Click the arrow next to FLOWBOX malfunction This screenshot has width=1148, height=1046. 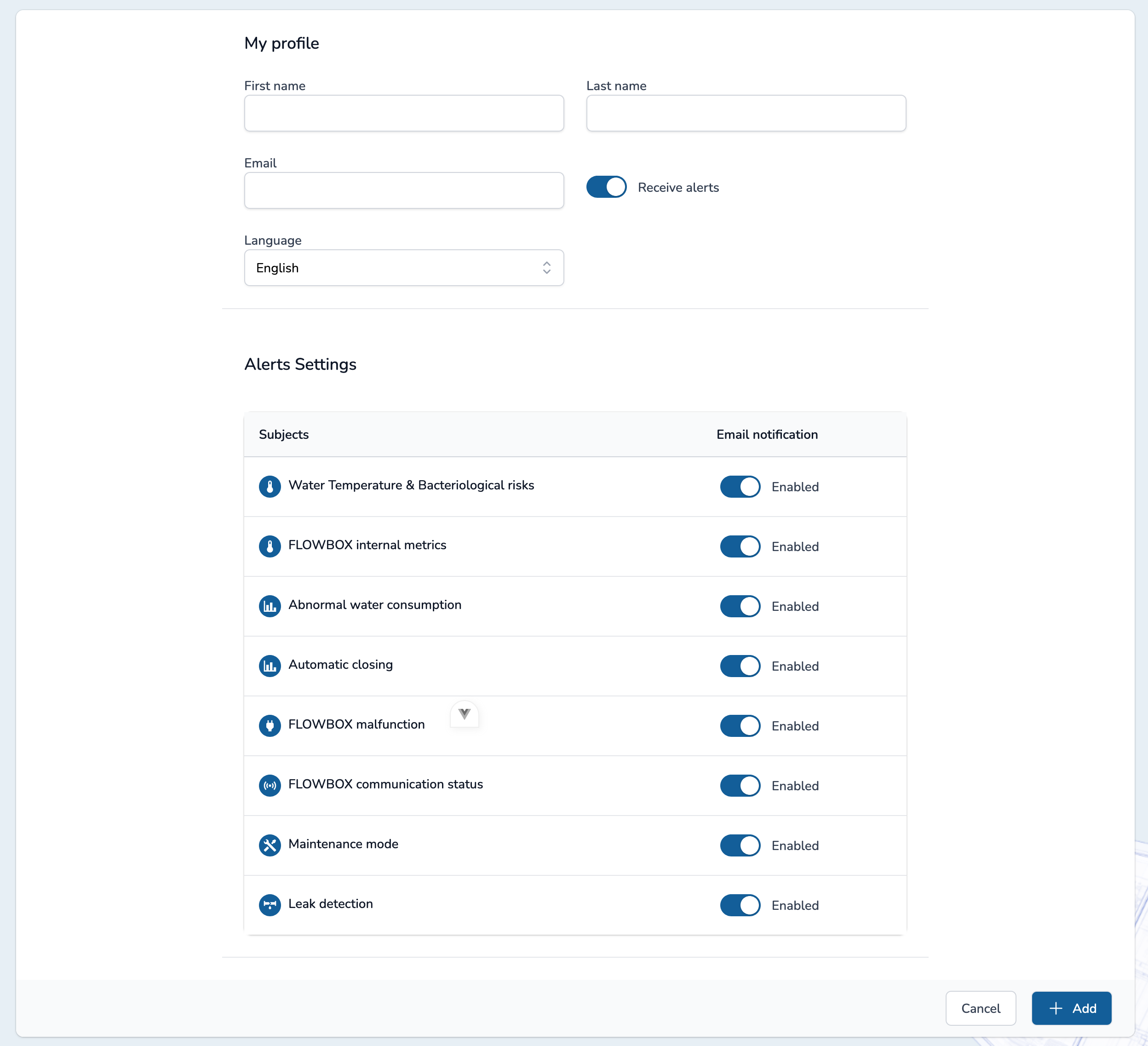coord(464,714)
